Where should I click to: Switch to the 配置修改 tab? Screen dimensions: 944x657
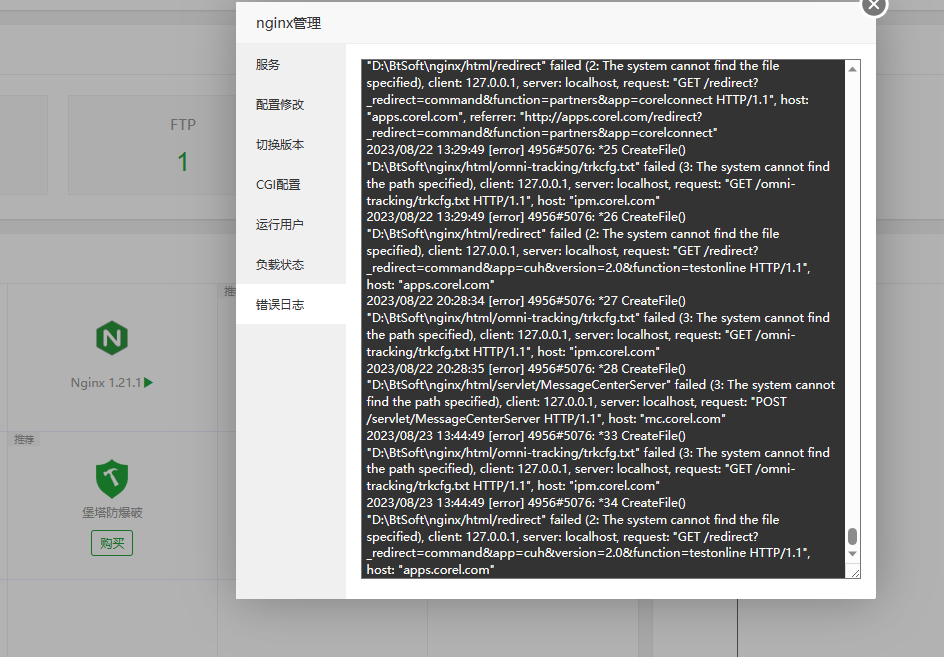(291, 104)
